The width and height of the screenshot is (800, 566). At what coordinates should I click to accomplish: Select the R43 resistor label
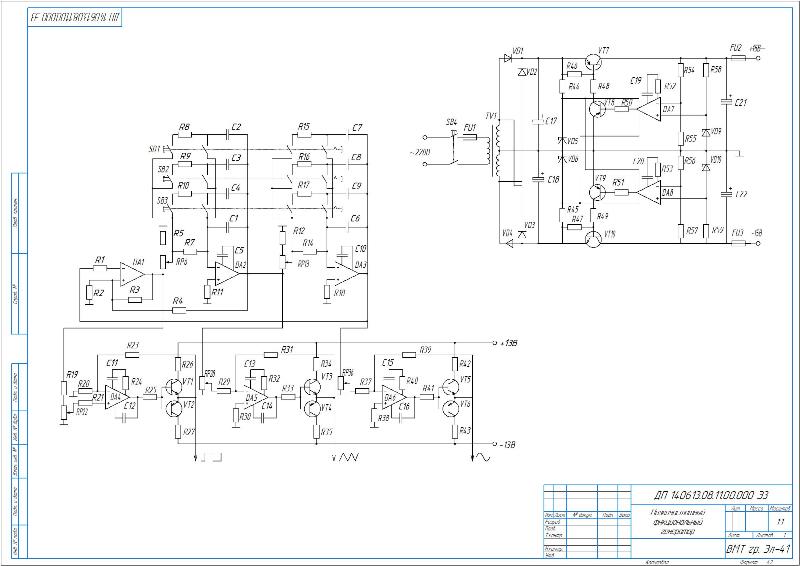(x=465, y=431)
